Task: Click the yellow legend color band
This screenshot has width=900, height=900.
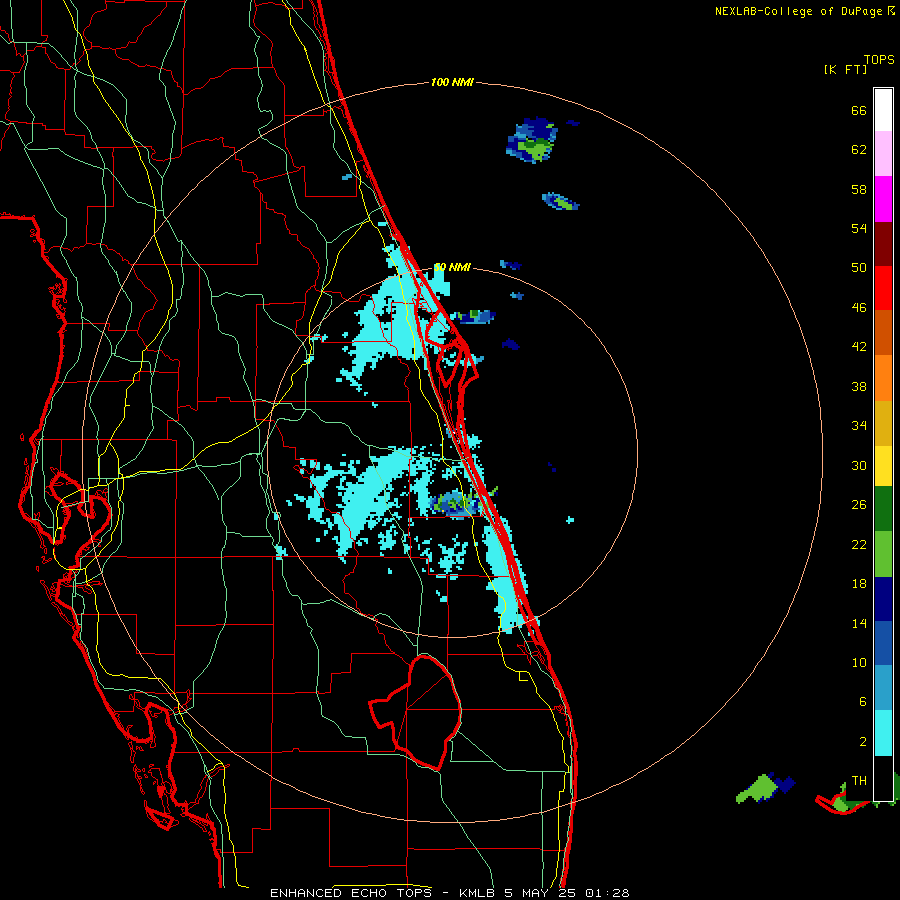Action: (x=883, y=466)
